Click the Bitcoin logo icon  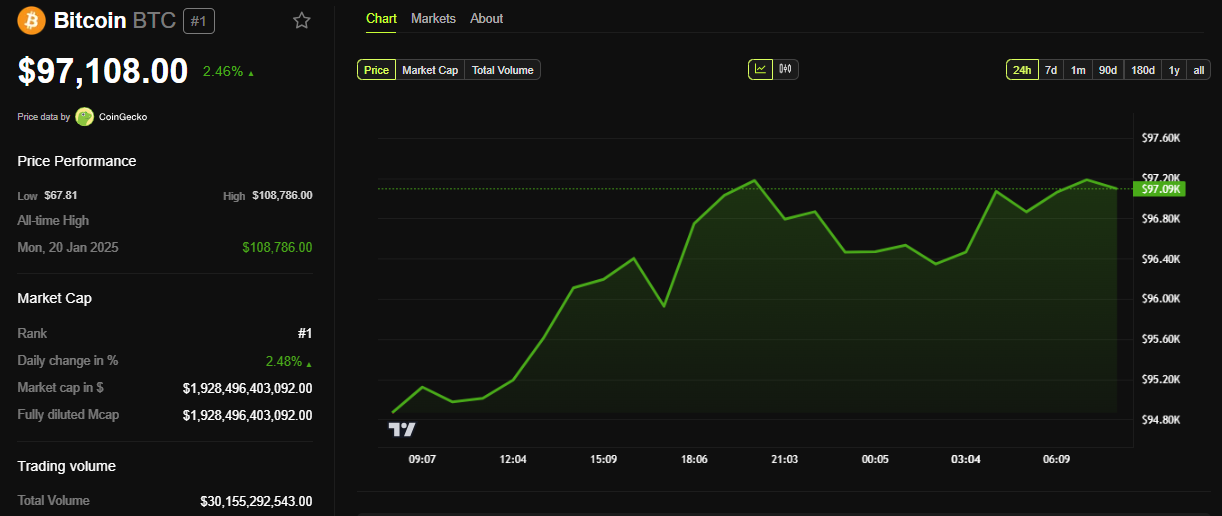(x=32, y=20)
